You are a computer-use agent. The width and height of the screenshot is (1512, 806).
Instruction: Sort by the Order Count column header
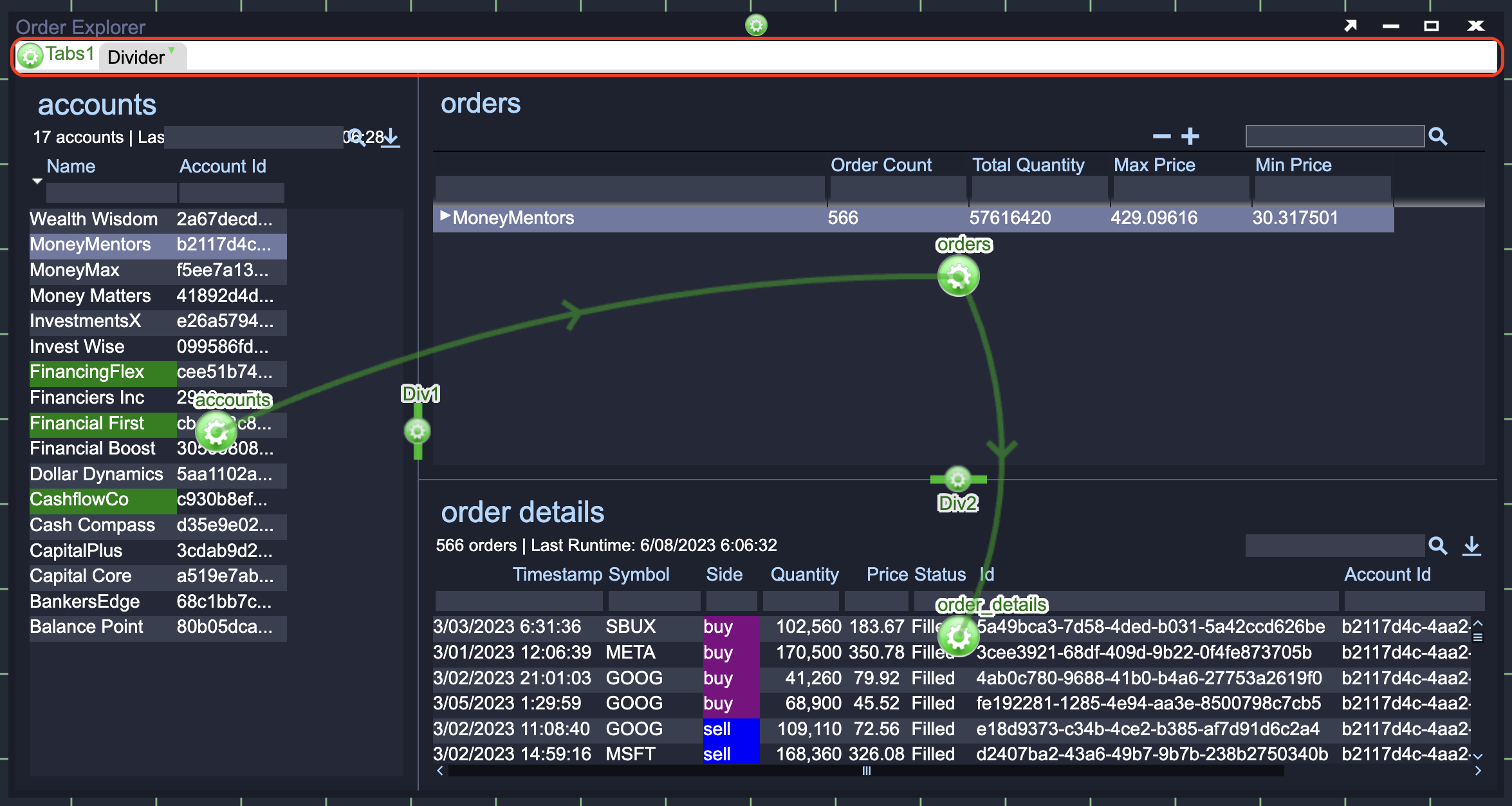tap(880, 165)
